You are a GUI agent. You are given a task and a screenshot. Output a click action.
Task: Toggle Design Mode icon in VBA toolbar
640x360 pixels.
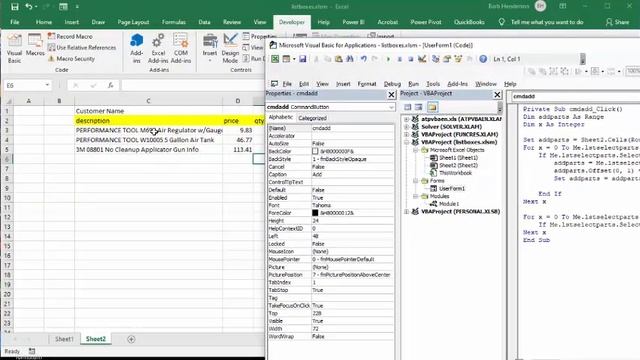point(422,59)
